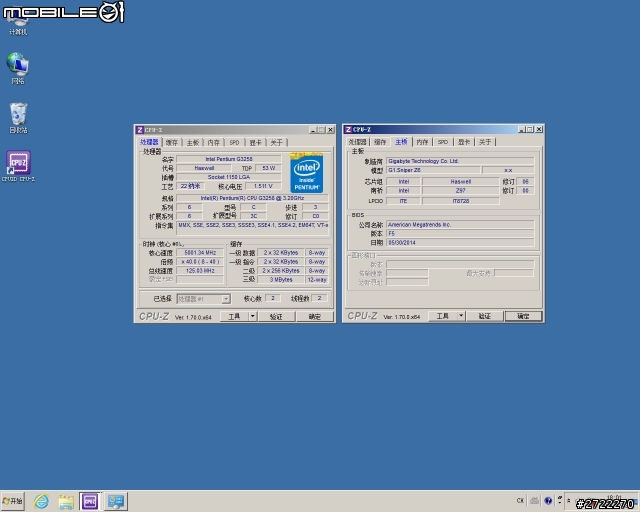Click the 3 MBytes level 3 cache value
This screenshot has height=512, width=640.
(281, 280)
